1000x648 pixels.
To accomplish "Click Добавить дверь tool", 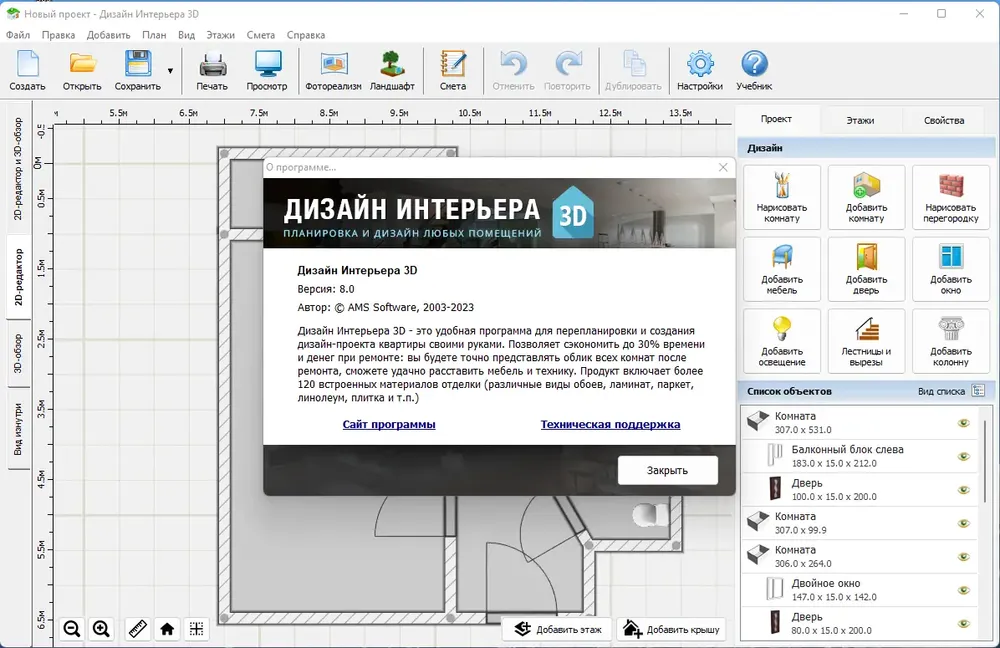I will [866, 269].
